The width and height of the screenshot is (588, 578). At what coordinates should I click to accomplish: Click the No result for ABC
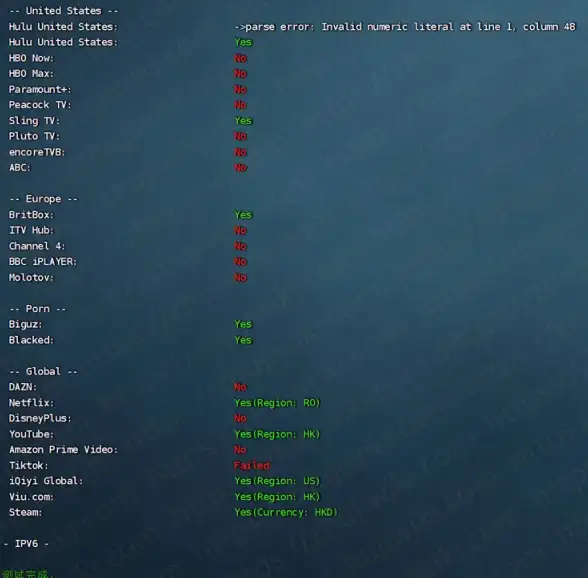pos(241,168)
